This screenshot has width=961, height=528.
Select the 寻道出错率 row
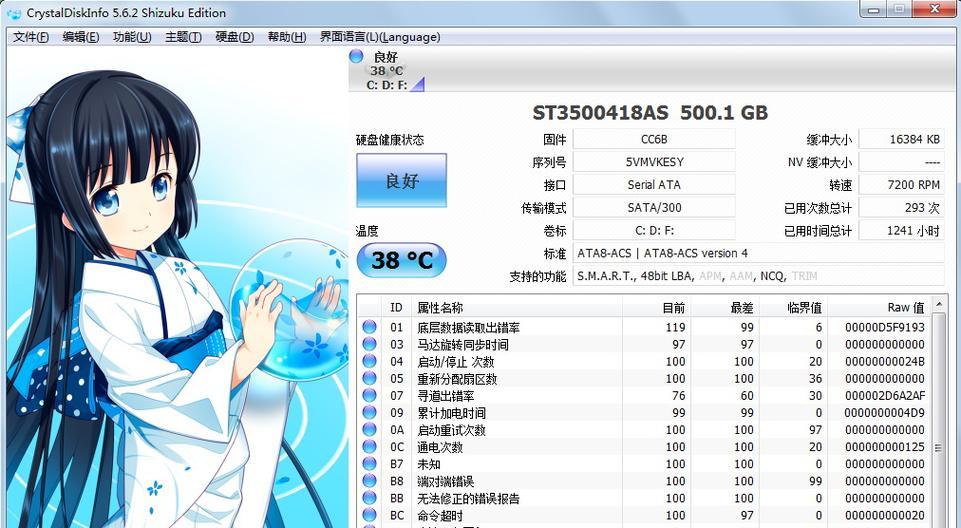644,396
